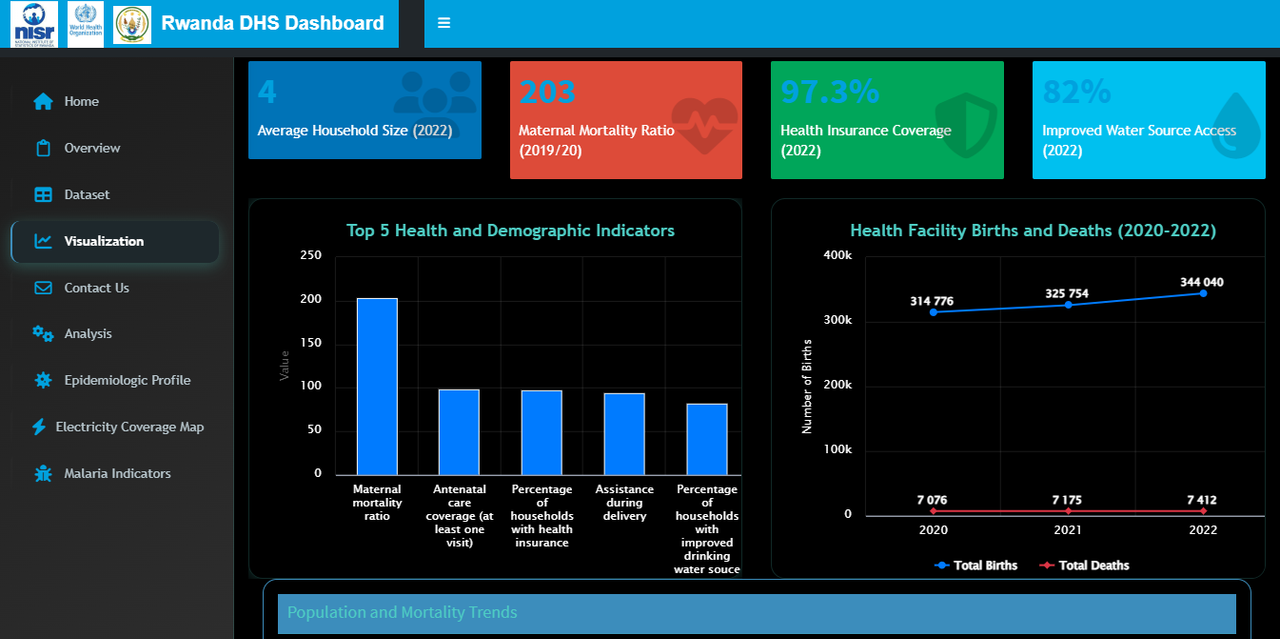The width and height of the screenshot is (1280, 639).
Task: Click the Health Facility Births and Deaths title
Action: point(1033,231)
